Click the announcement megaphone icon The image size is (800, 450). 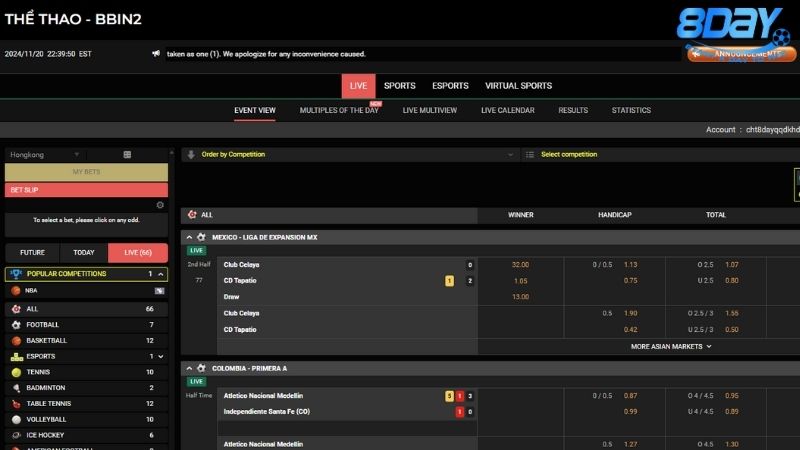coord(156,54)
